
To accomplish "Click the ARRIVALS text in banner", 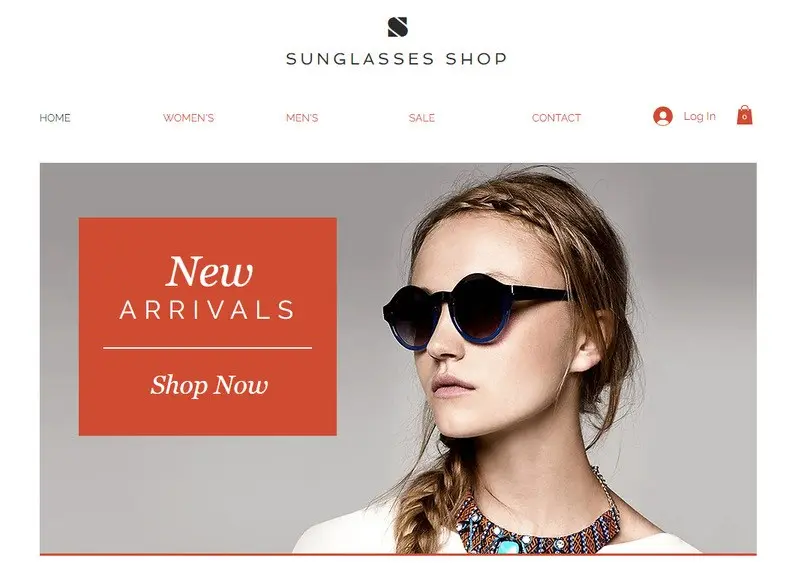I will tap(207, 310).
